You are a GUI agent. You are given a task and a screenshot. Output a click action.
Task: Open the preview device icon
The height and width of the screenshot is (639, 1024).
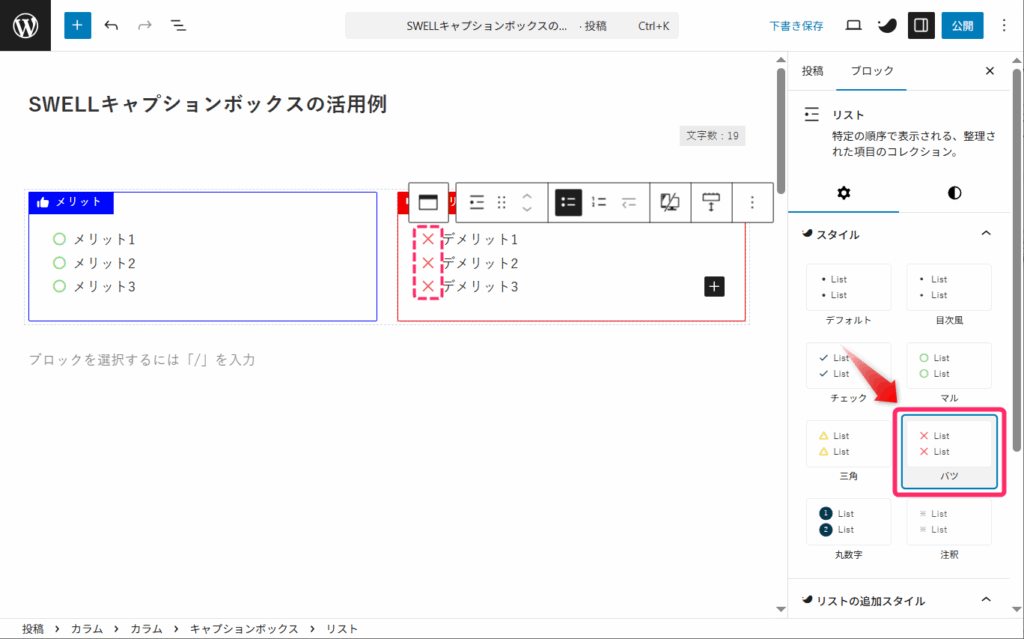tap(854, 25)
